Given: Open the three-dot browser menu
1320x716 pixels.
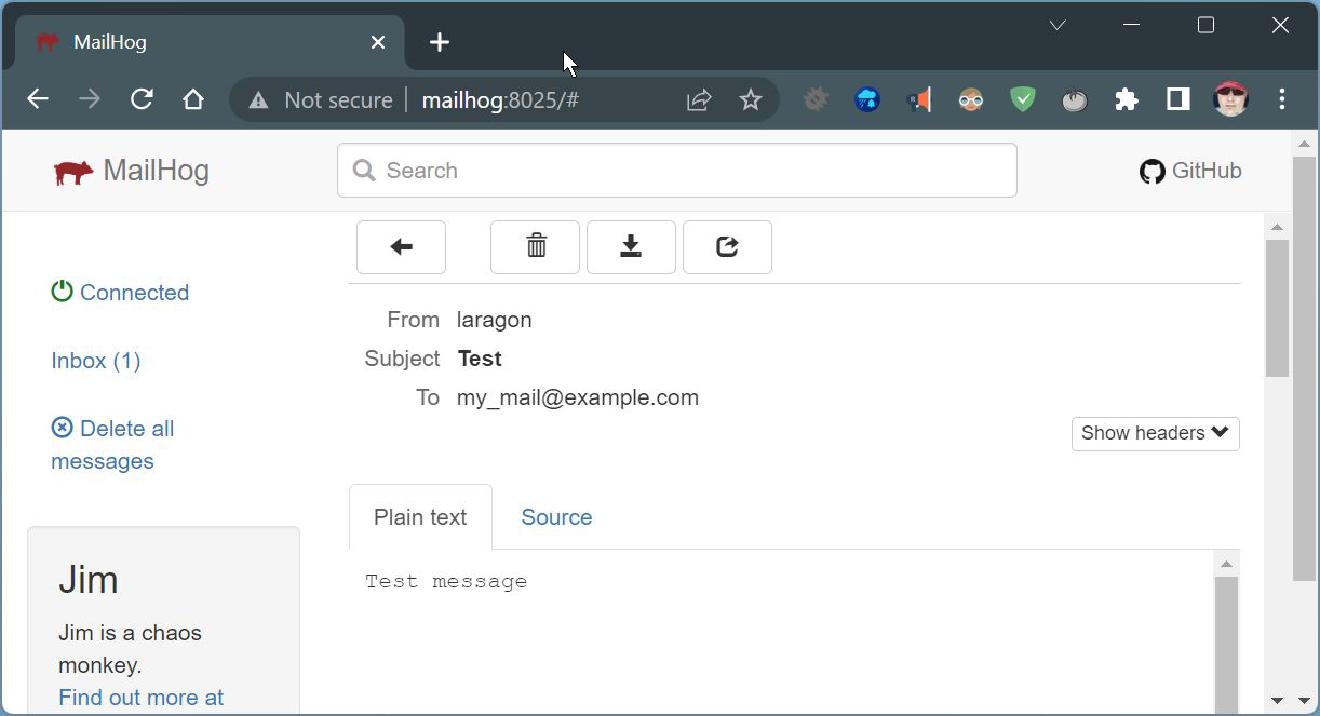Looking at the screenshot, I should (1282, 99).
